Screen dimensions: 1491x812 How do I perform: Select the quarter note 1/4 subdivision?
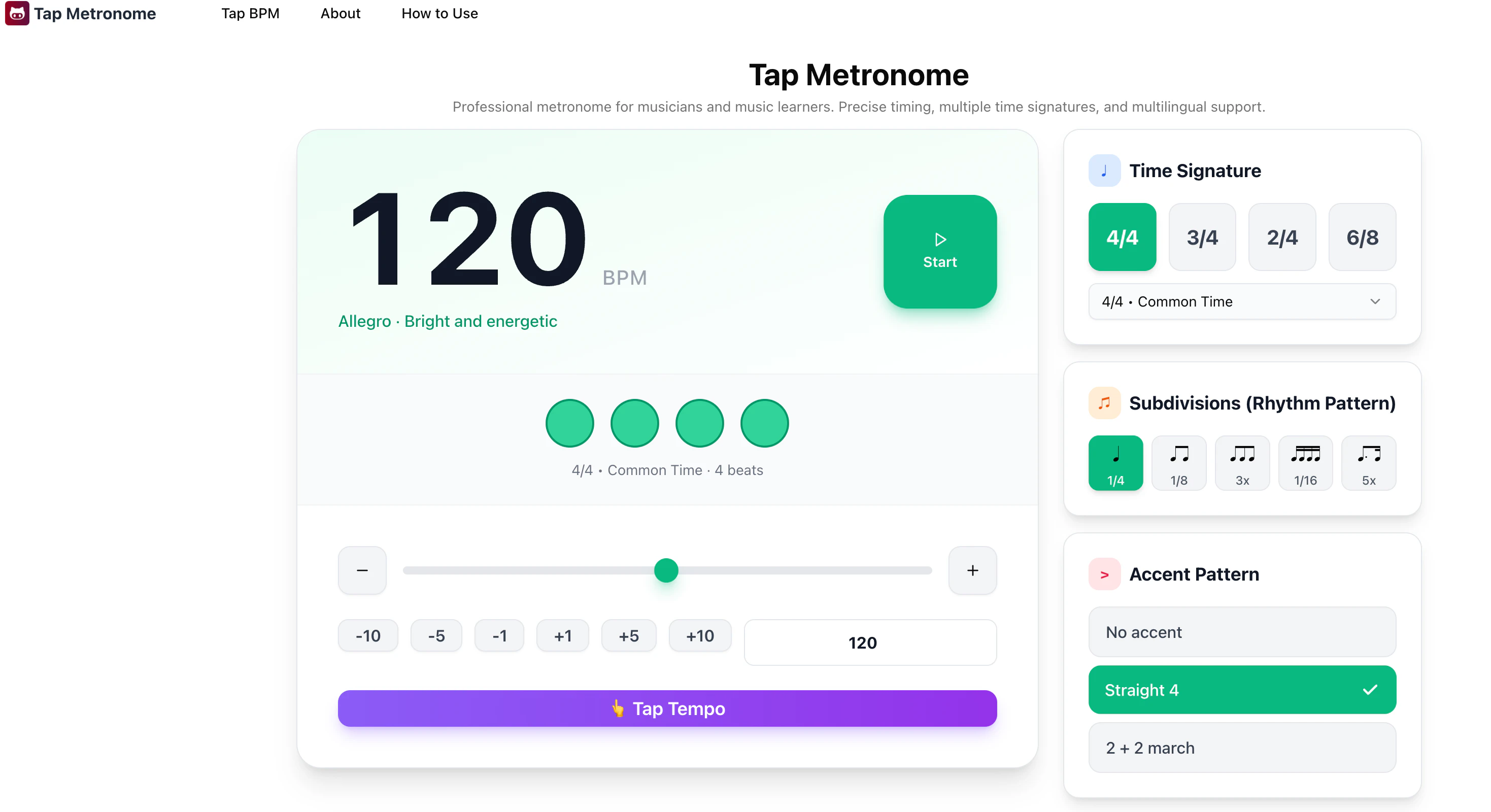[x=1115, y=462]
